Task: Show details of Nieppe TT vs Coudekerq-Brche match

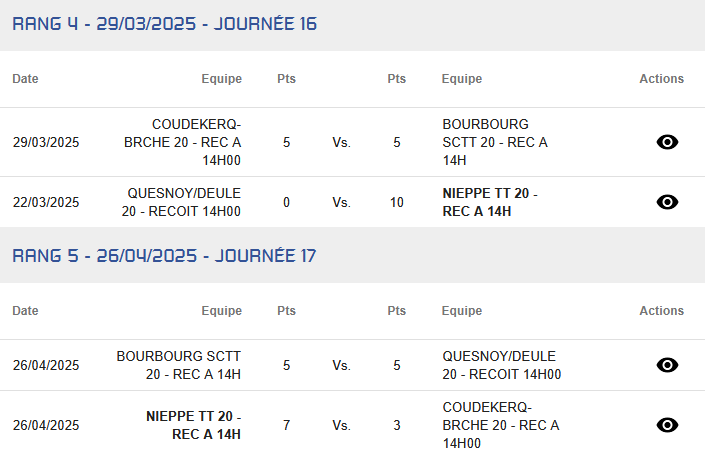Action: click(x=667, y=425)
